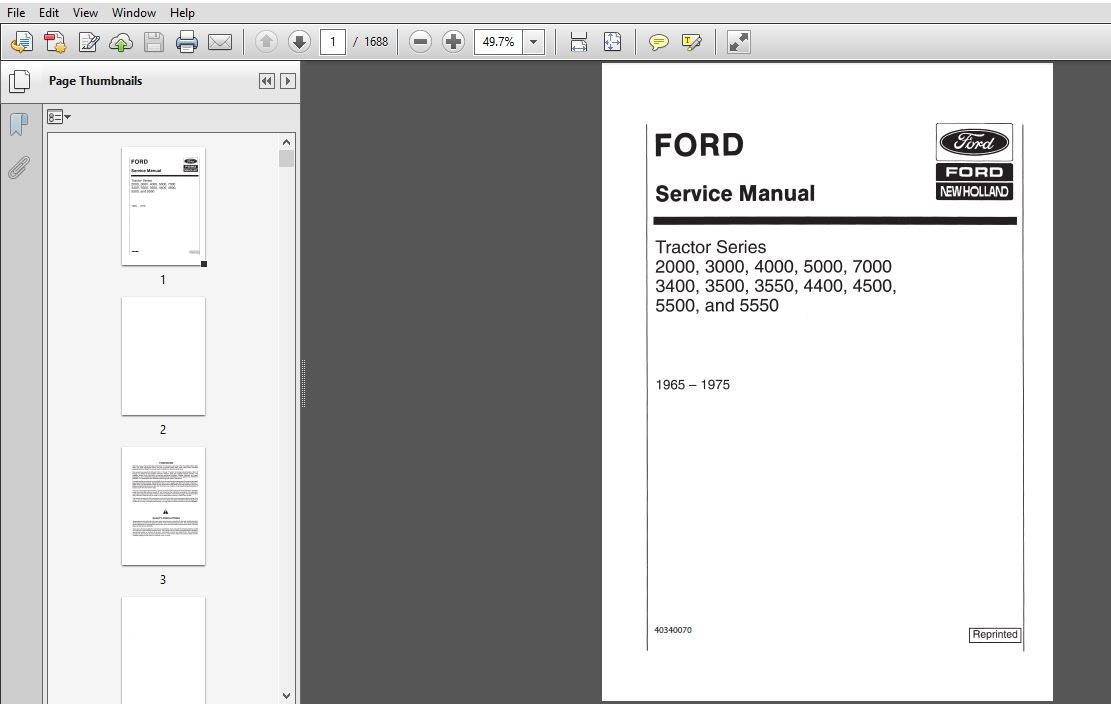Viewport: 1111px width, 704px height.
Task: Add a sticky note comment
Action: (x=659, y=42)
